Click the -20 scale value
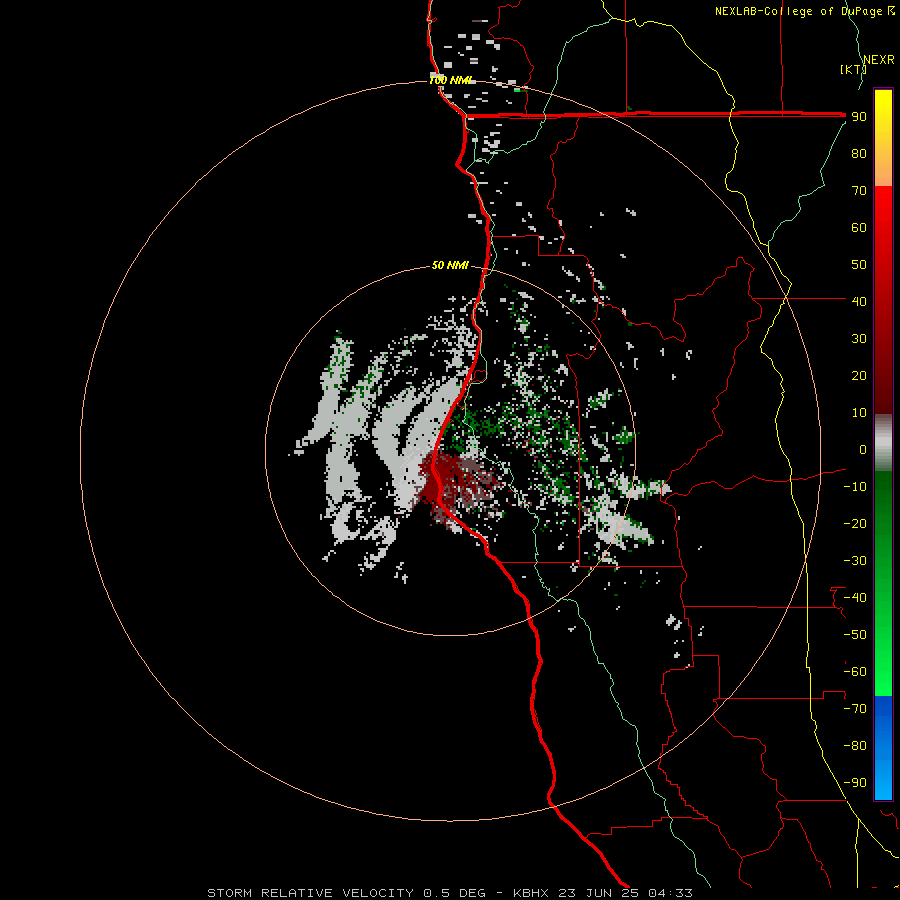The height and width of the screenshot is (900, 900). click(x=855, y=524)
